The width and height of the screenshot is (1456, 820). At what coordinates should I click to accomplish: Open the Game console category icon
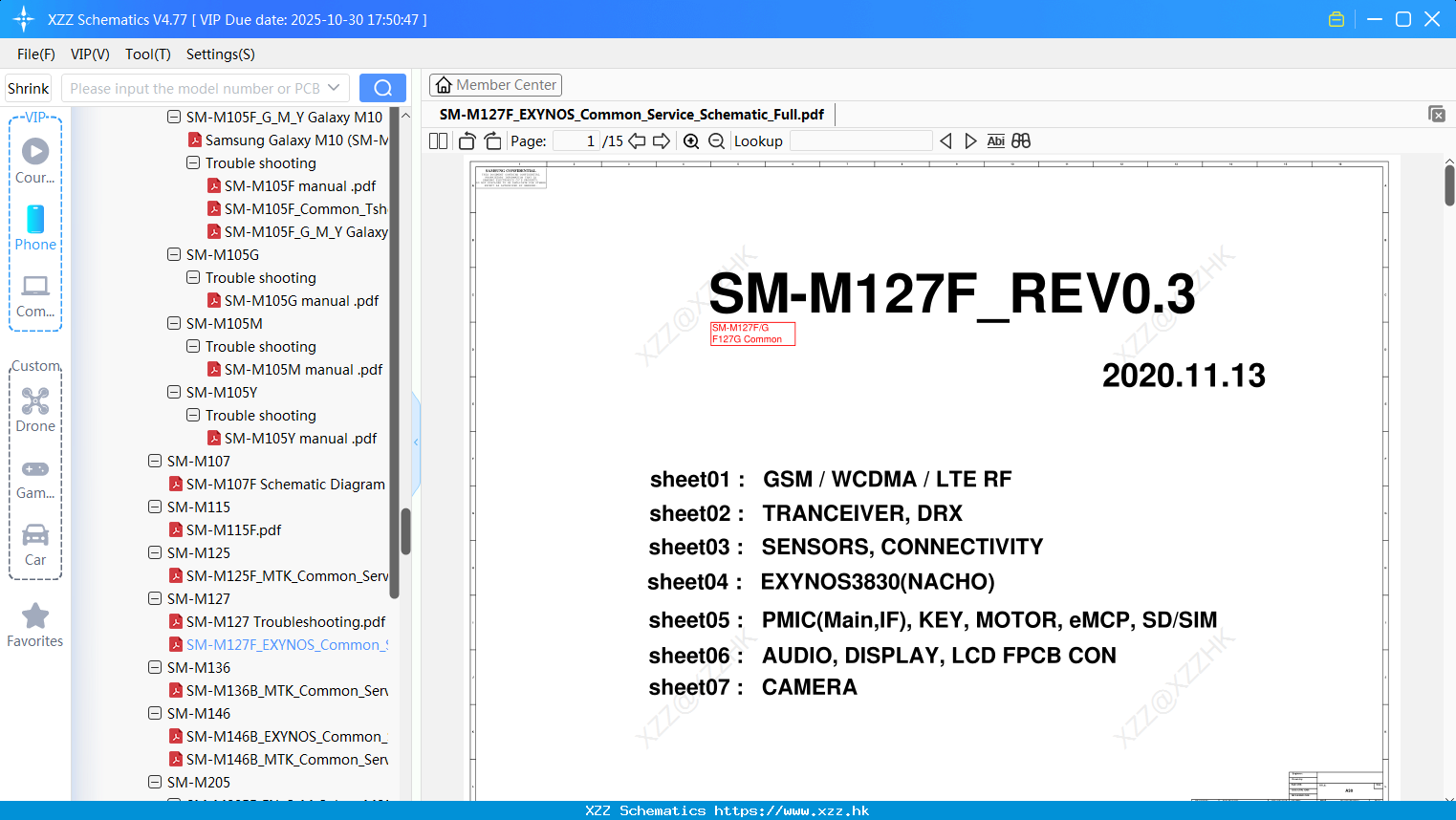tap(35, 478)
